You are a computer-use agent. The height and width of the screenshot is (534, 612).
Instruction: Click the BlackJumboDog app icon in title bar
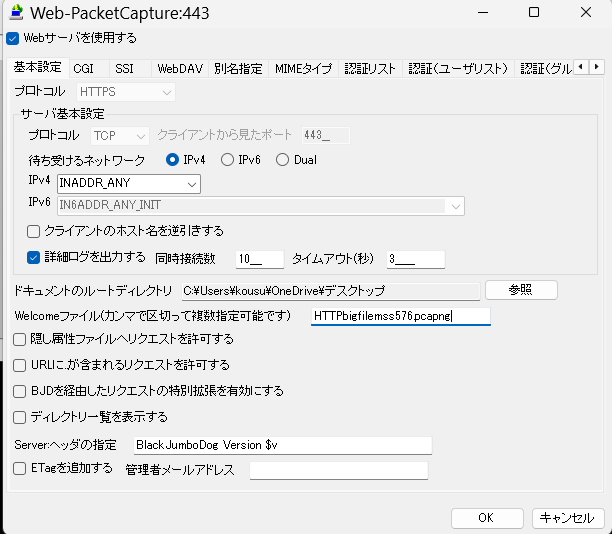[15, 13]
